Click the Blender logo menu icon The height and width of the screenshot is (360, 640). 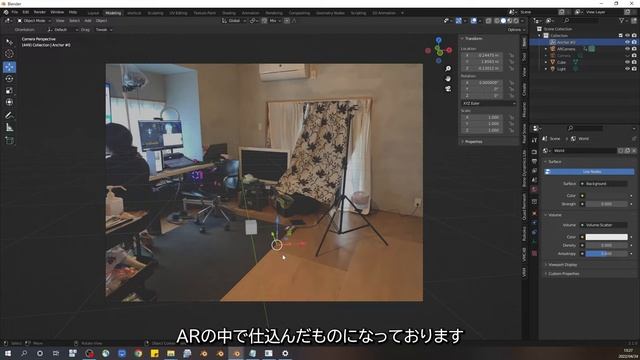coord(6,13)
